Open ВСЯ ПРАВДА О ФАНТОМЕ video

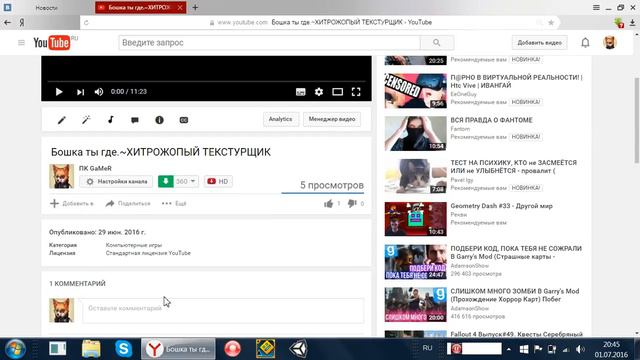[491, 120]
